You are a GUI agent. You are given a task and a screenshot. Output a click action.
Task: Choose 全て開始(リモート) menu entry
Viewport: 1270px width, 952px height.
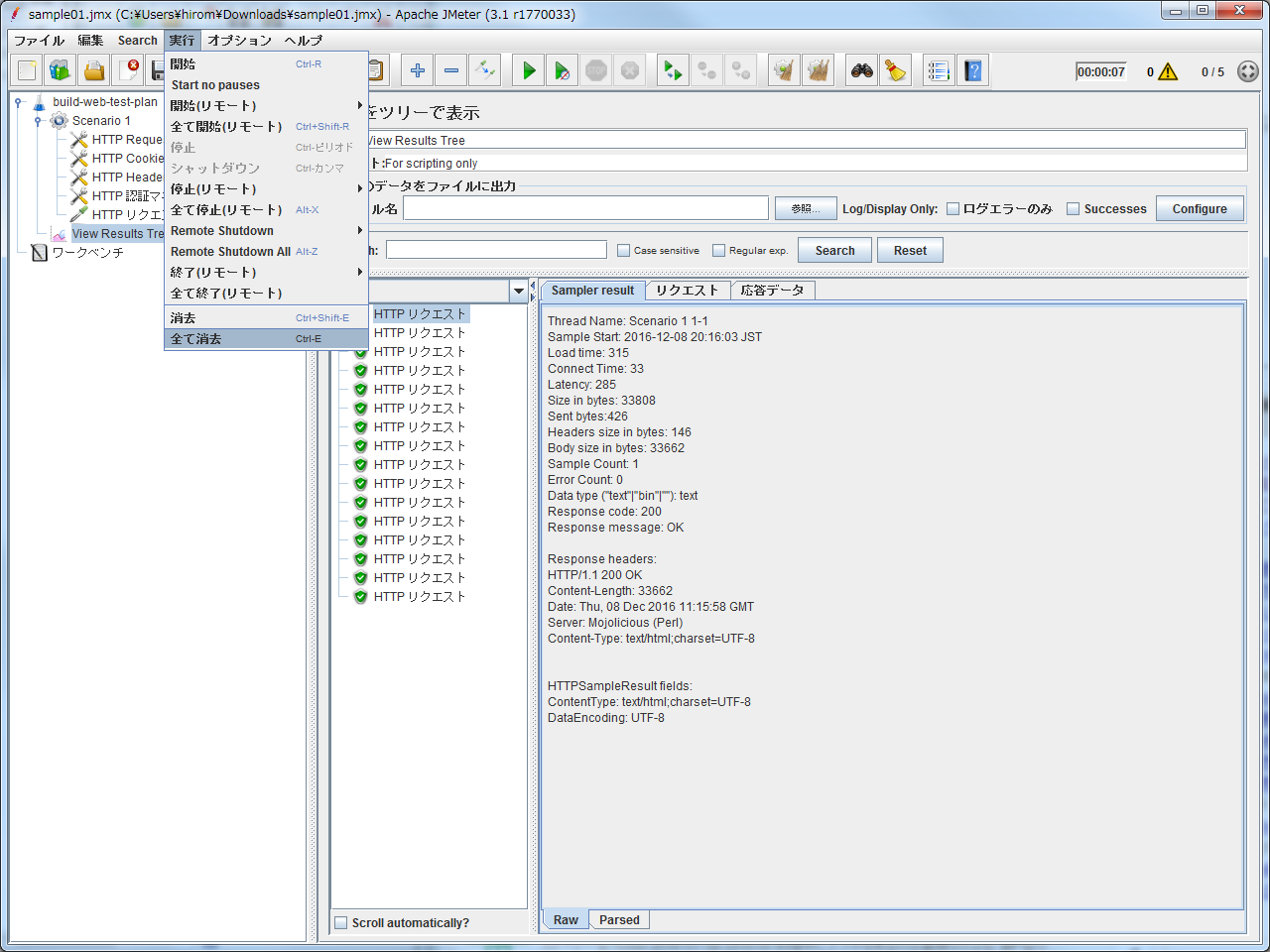(x=266, y=127)
